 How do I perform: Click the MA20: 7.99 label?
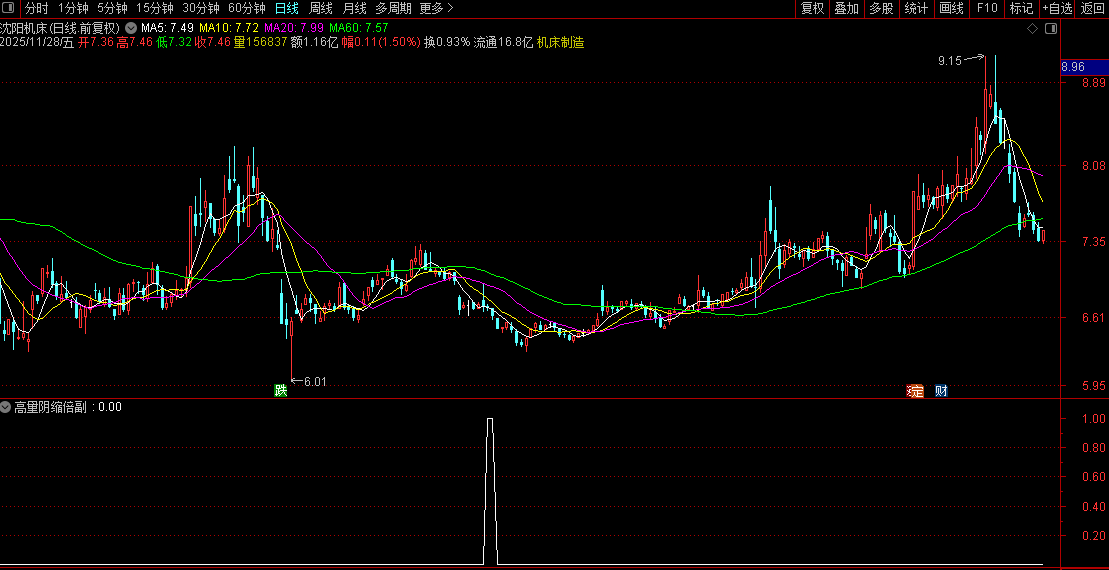click(x=294, y=28)
